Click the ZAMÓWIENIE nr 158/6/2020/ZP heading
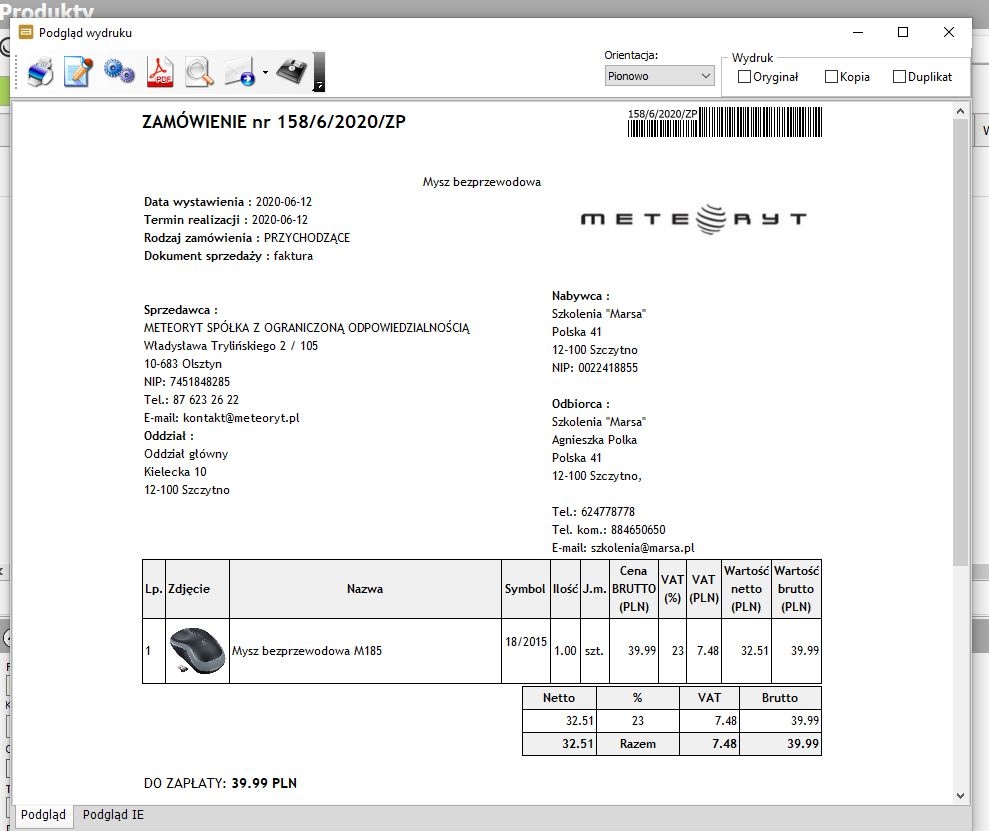Image resolution: width=989 pixels, height=831 pixels. tap(274, 122)
